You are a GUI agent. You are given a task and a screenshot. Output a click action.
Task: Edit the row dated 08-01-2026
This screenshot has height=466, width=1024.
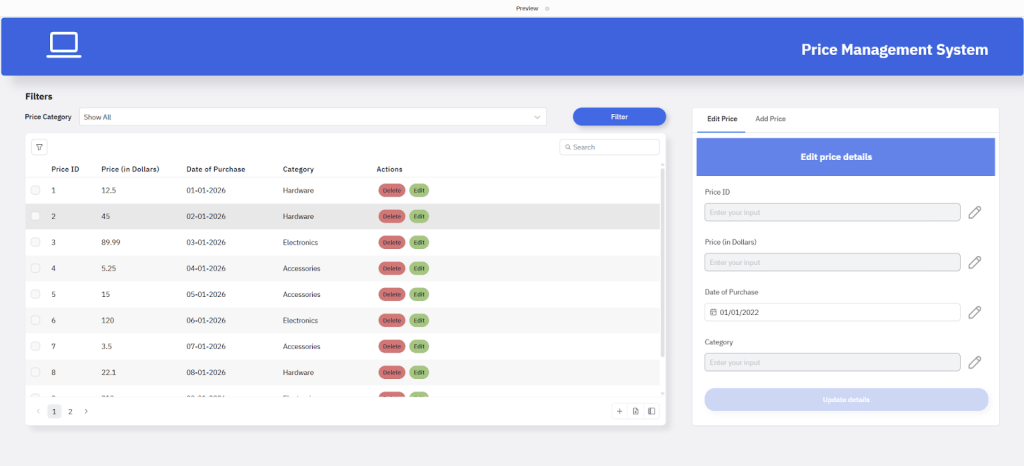click(419, 372)
